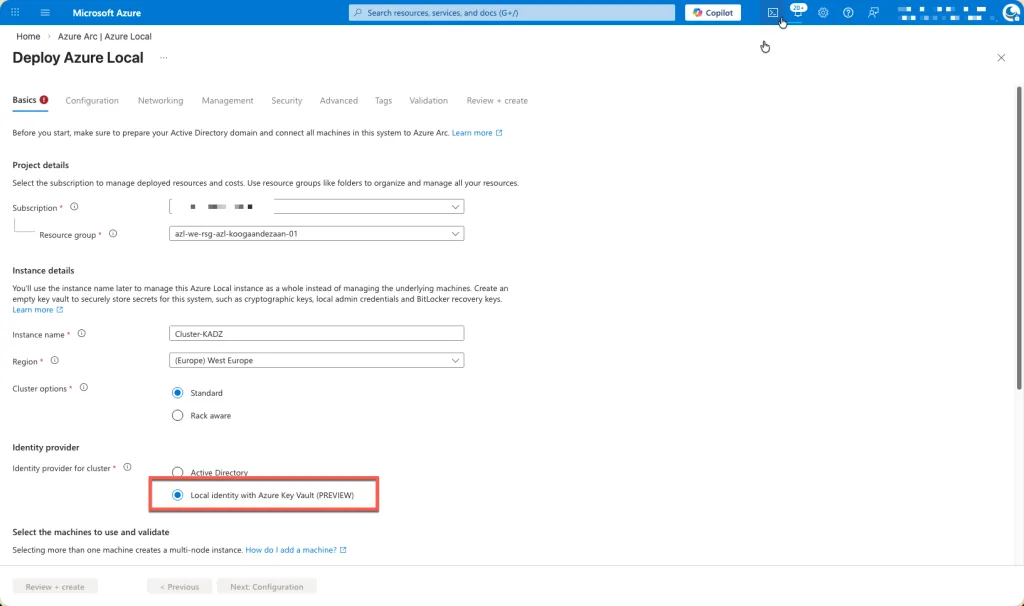Choose Active Directory as identity provider

point(178,472)
